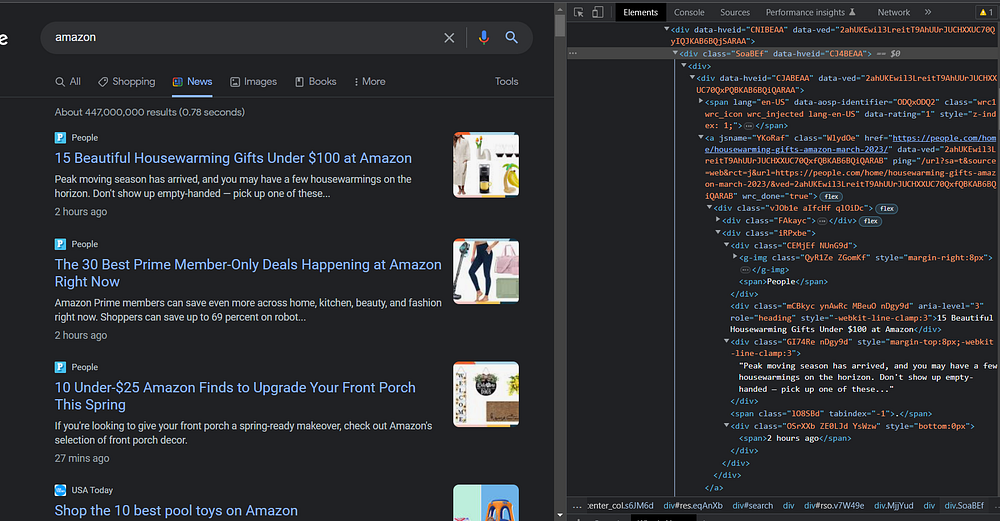Select div#search breadcrumb

coord(753,506)
